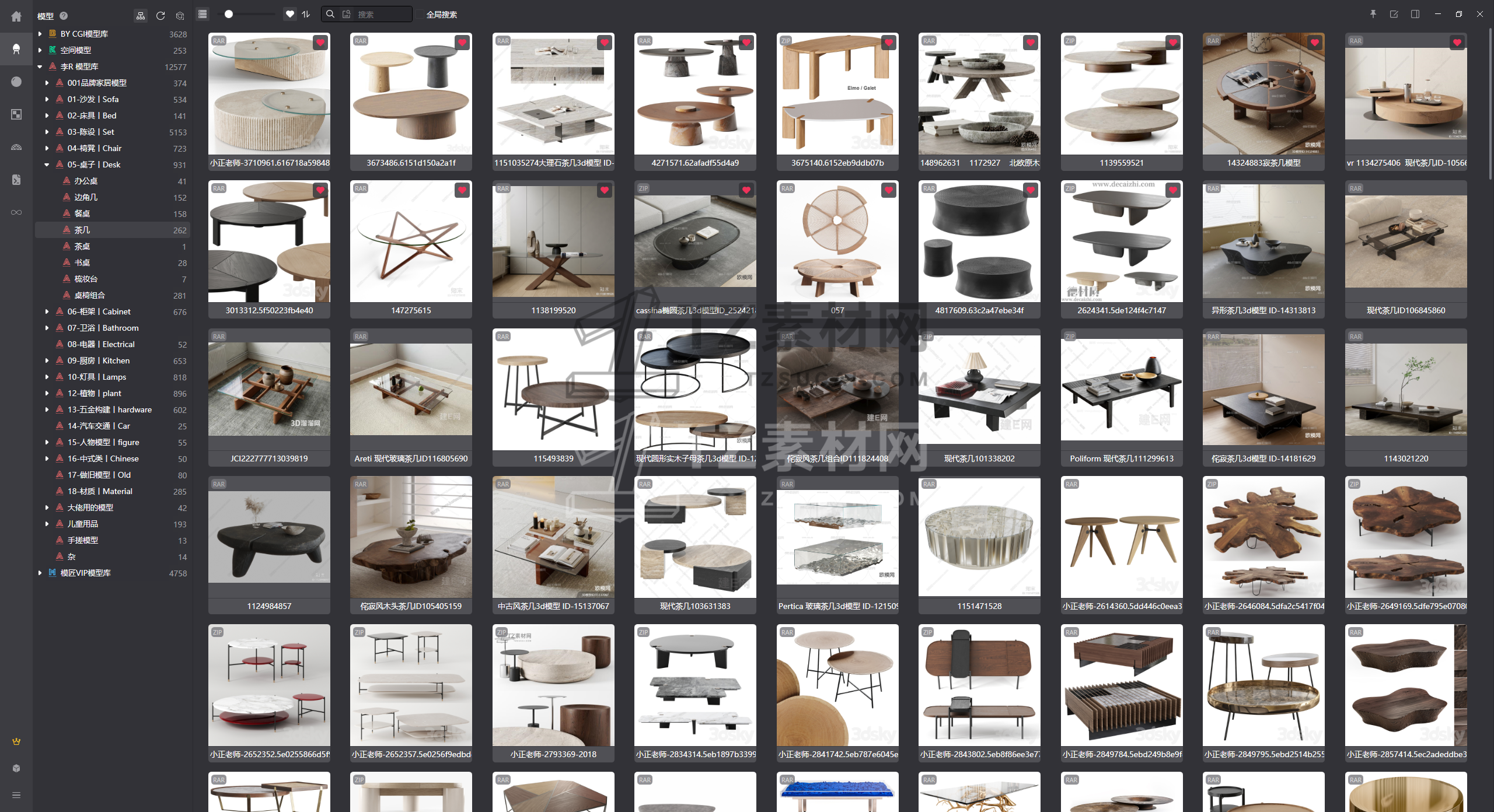Click the sort order arrows icon
The width and height of the screenshot is (1494, 812).
click(306, 14)
